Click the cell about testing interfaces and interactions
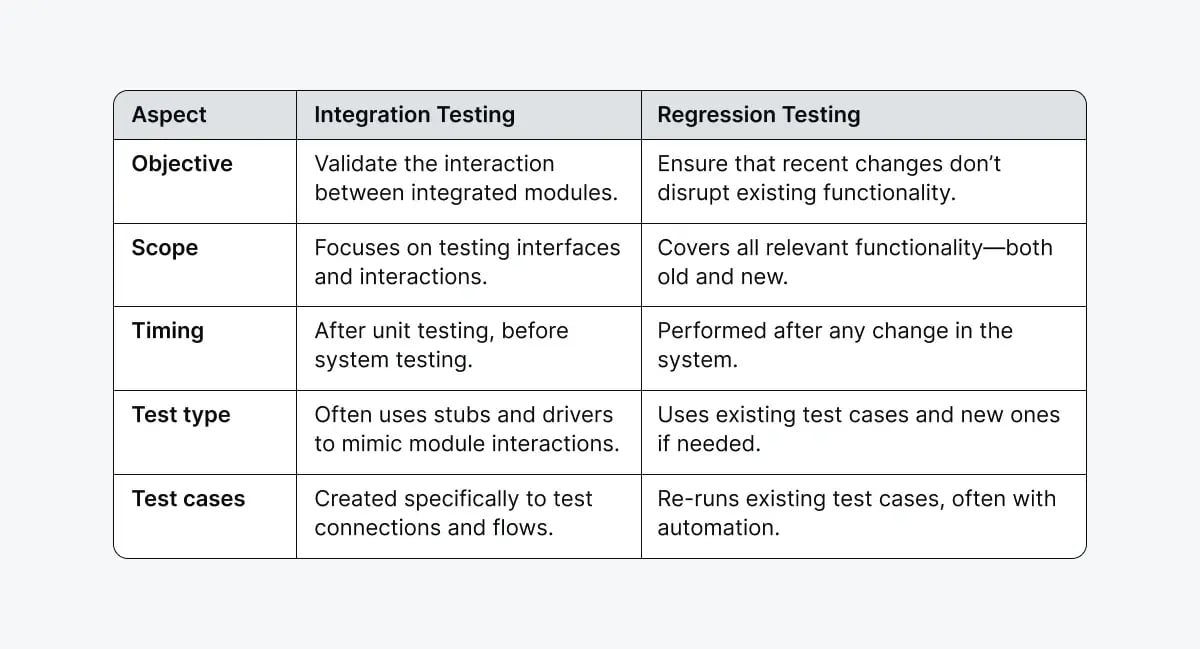 coord(467,262)
